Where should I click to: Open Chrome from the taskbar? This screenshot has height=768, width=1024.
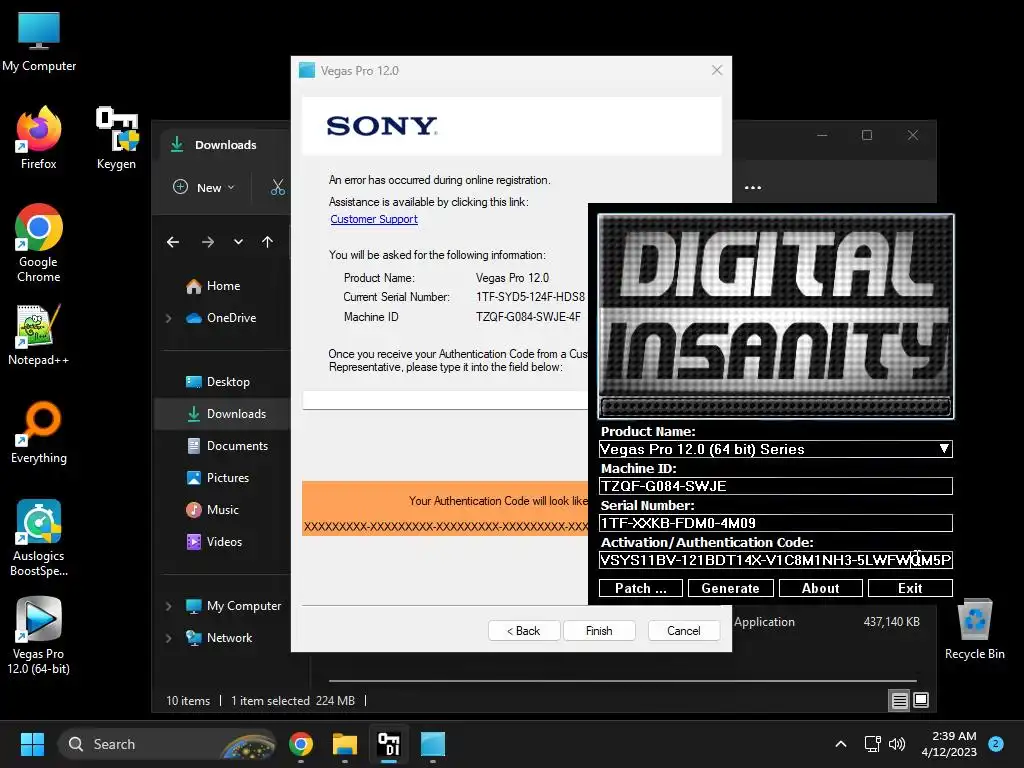pos(301,744)
